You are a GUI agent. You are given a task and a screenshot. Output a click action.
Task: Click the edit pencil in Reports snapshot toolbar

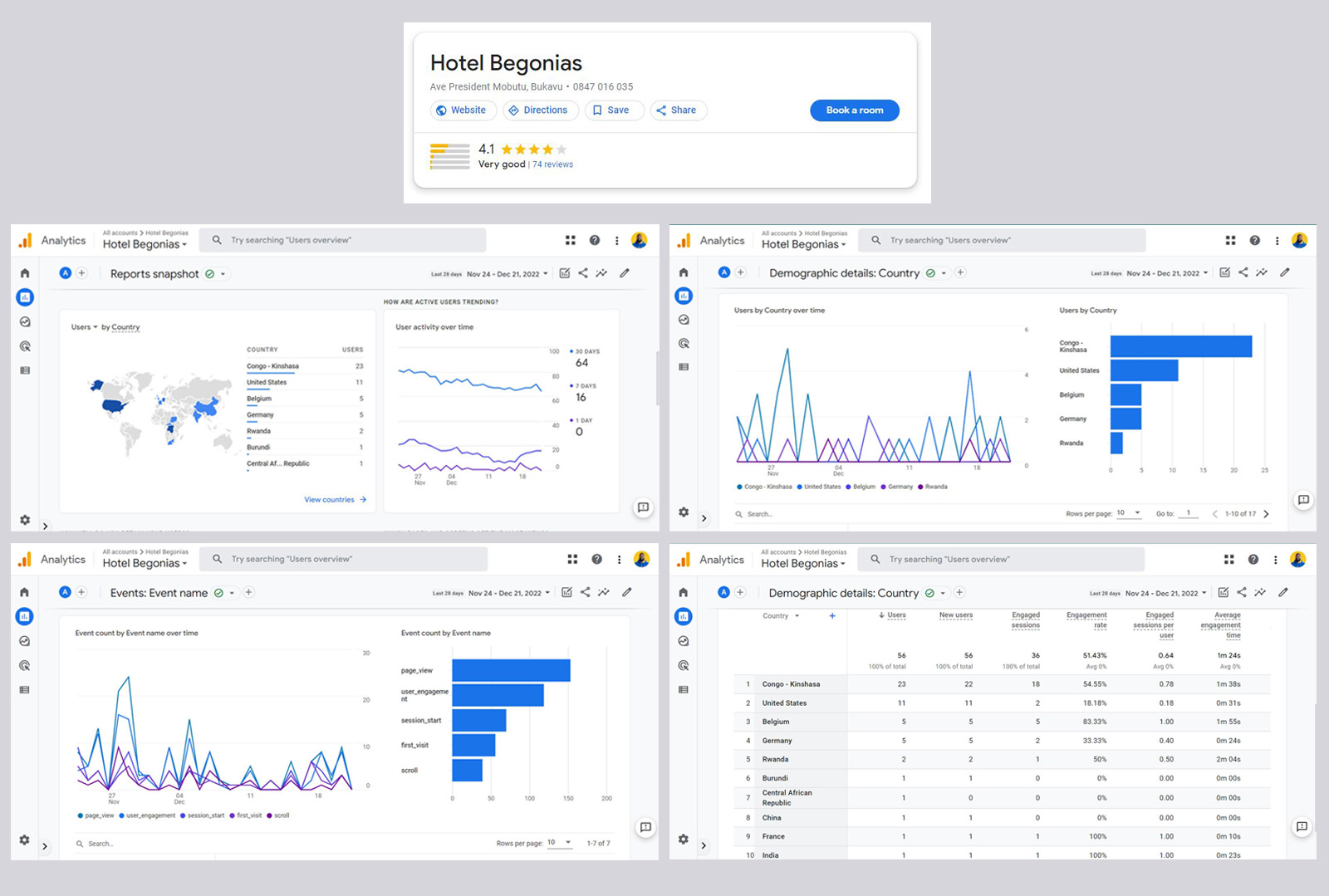[625, 273]
